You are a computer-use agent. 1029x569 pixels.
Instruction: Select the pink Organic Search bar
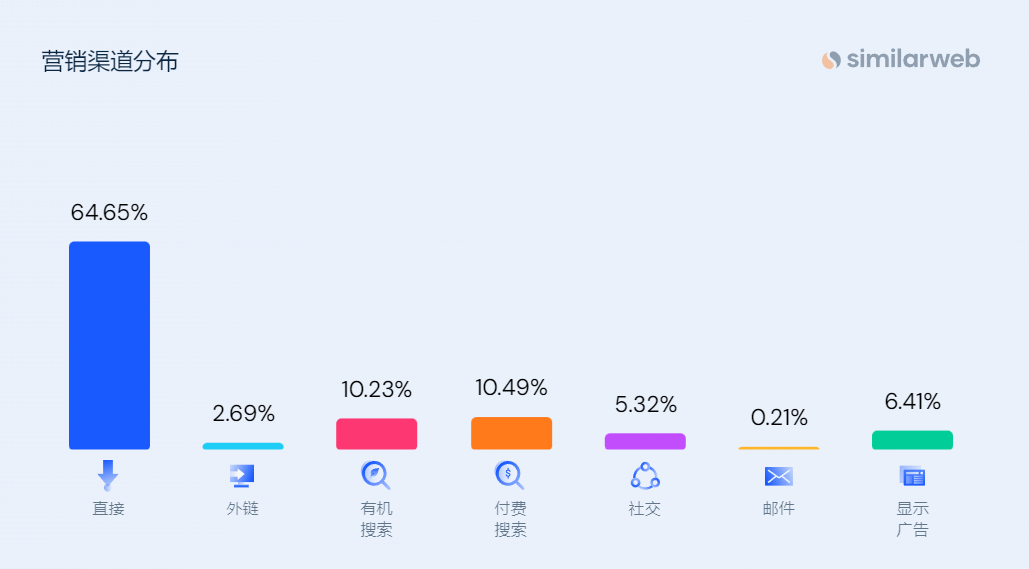point(376,434)
